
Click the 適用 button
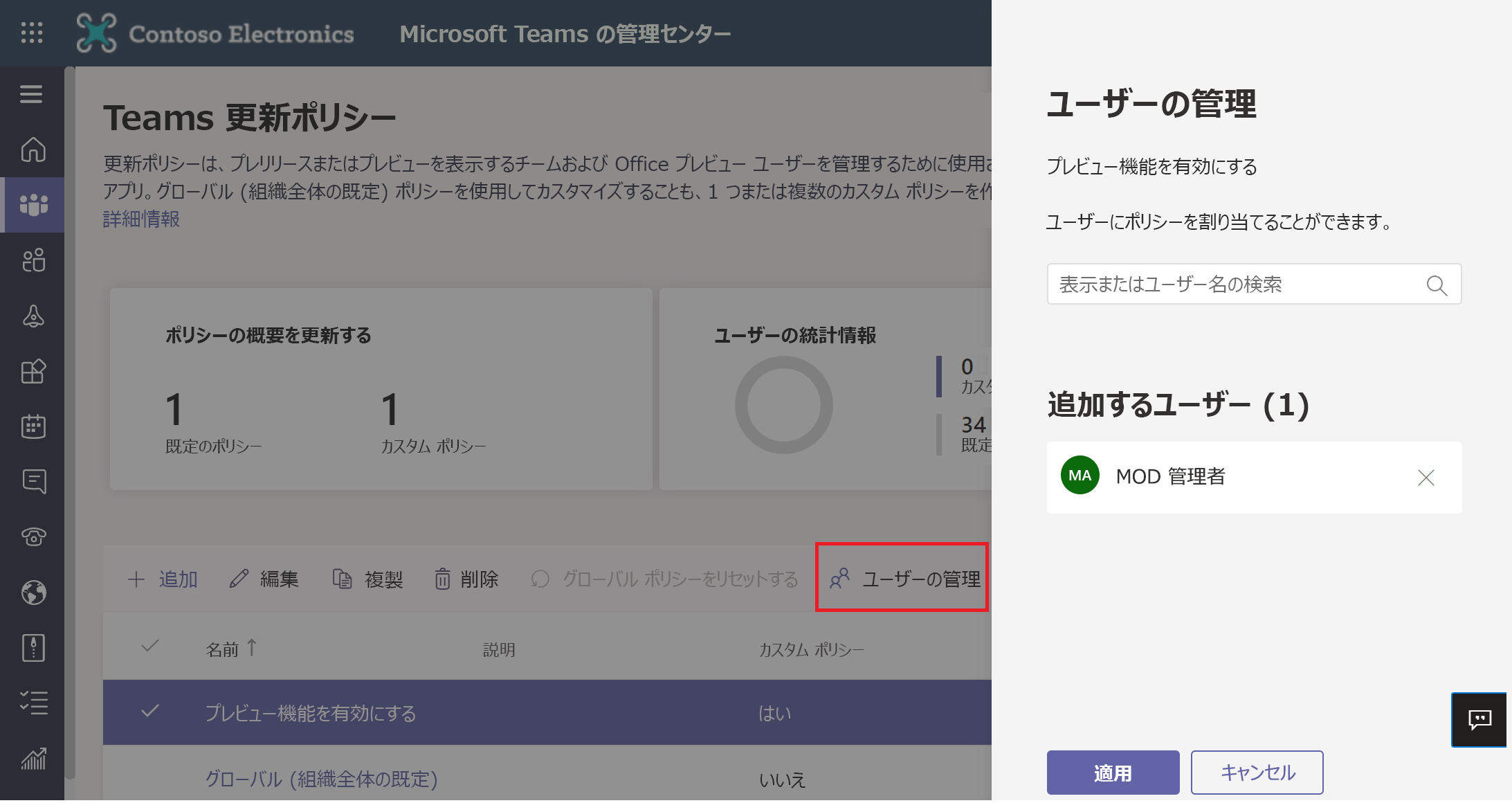(x=1113, y=773)
